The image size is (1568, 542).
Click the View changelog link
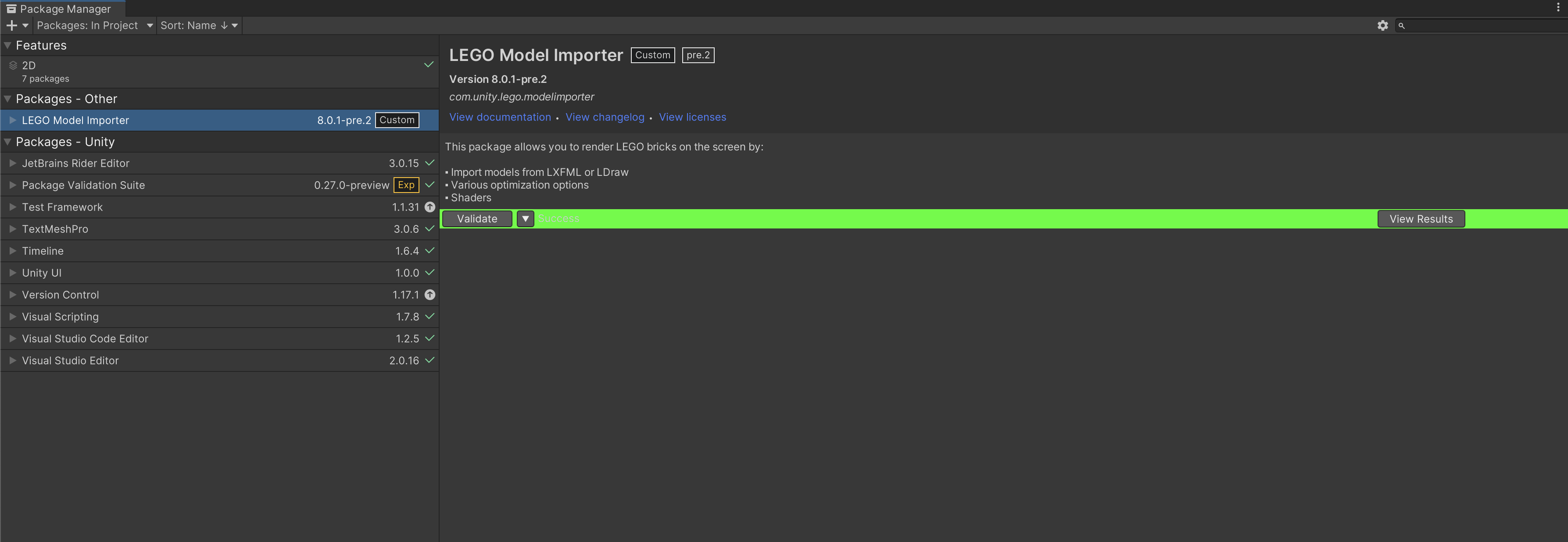pos(605,117)
